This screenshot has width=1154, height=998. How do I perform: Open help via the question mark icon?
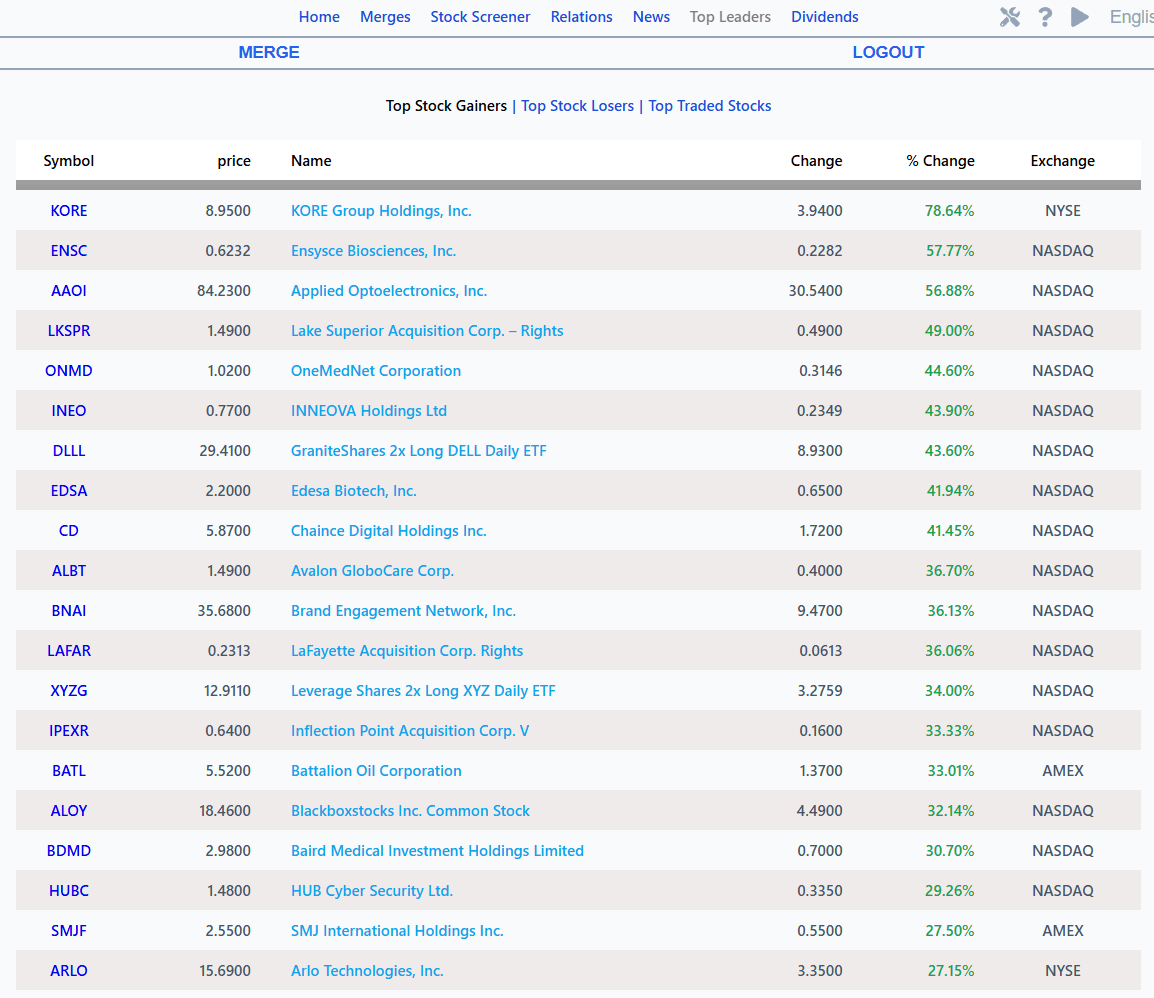coord(1045,17)
